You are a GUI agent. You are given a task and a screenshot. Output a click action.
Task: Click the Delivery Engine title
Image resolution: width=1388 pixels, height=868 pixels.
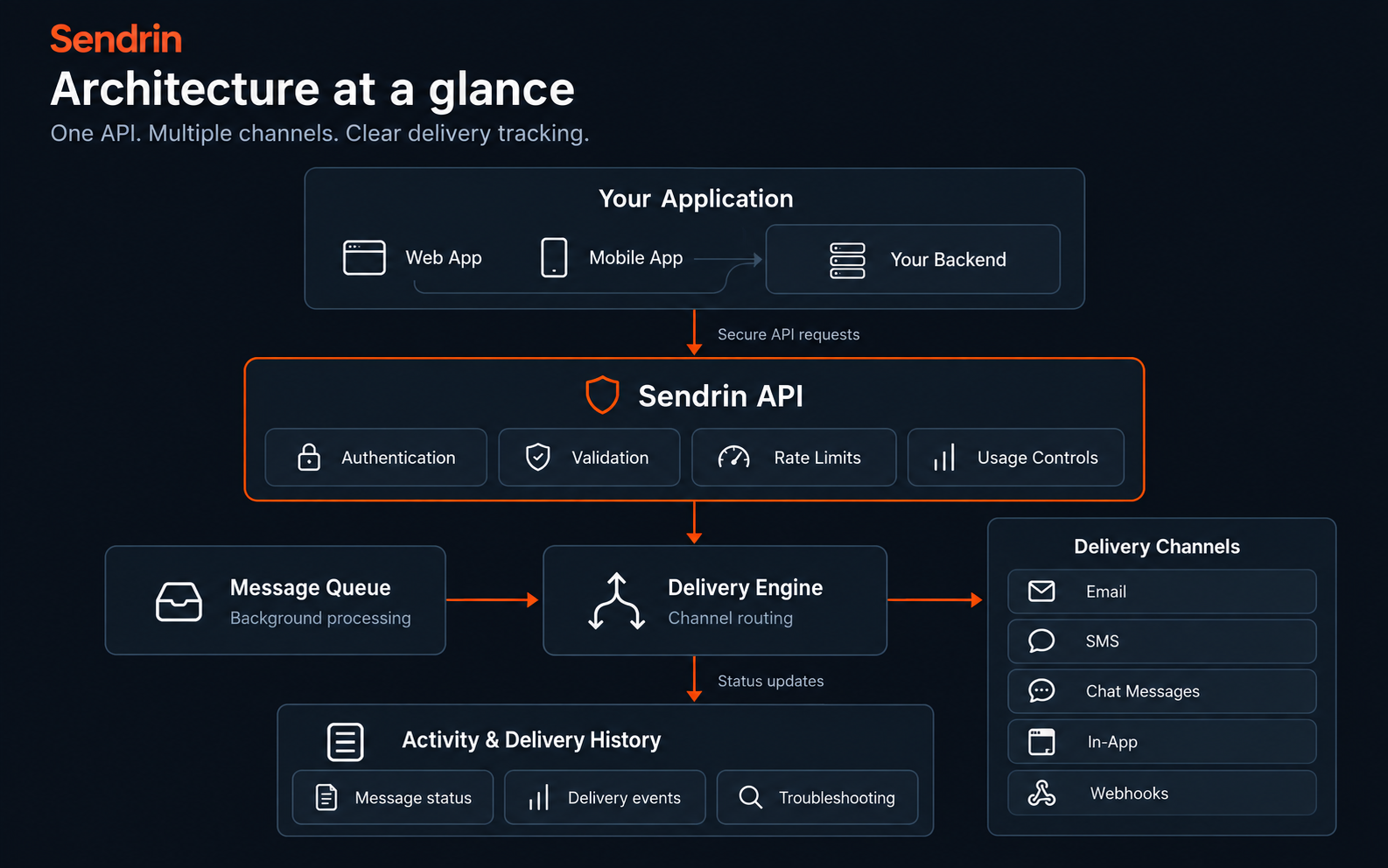coord(746,587)
